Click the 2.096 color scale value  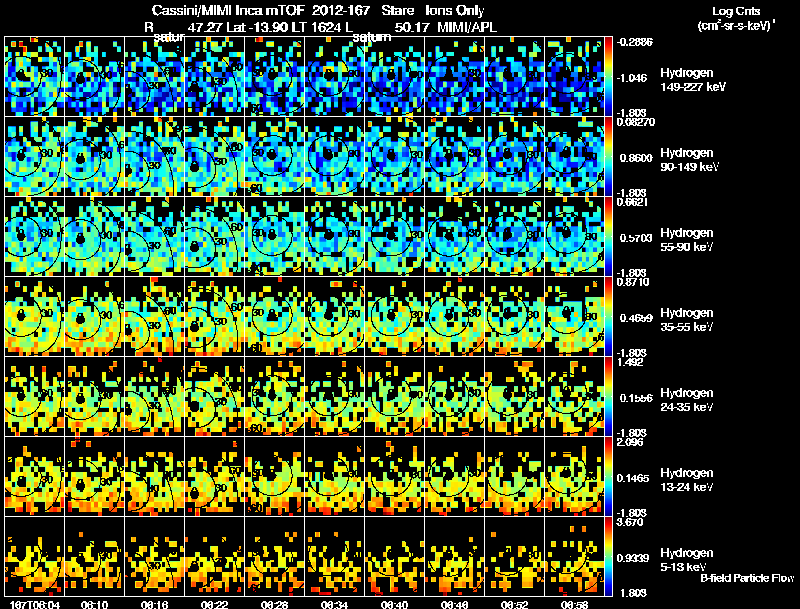click(630, 443)
